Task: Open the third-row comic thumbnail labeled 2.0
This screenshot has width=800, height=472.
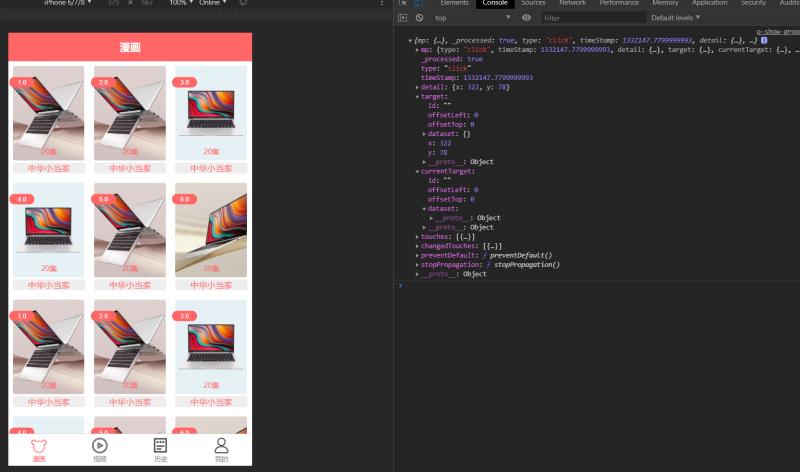Action: point(130,346)
